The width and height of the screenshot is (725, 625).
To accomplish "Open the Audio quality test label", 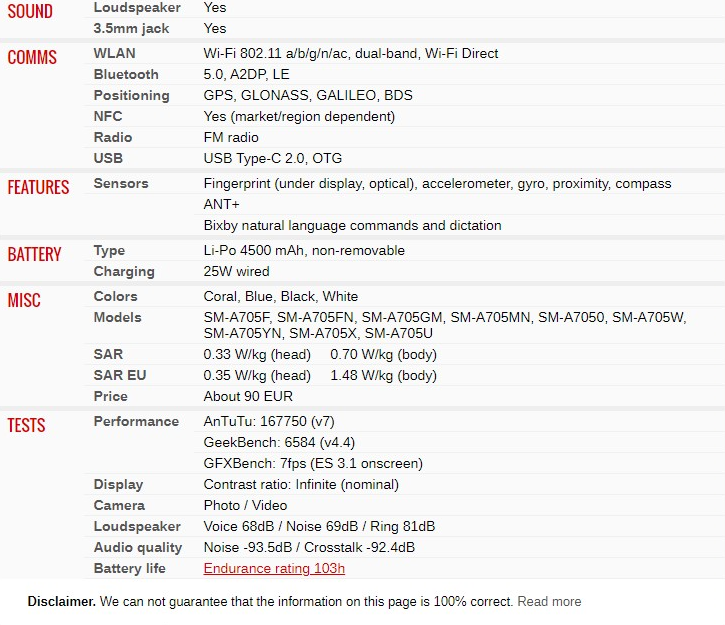I will [138, 547].
